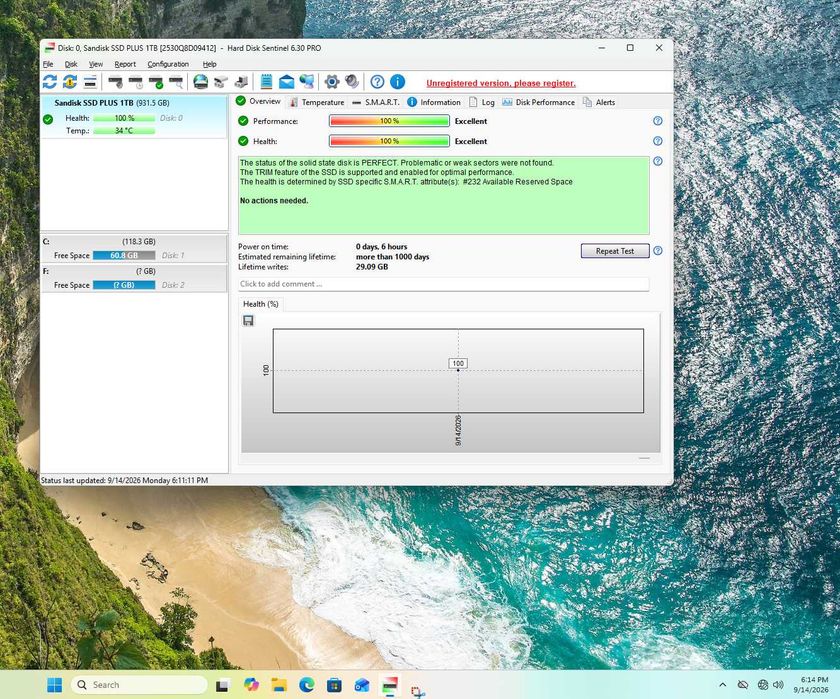
Task: Click the question mark help toolbar icon
Action: coord(377,82)
